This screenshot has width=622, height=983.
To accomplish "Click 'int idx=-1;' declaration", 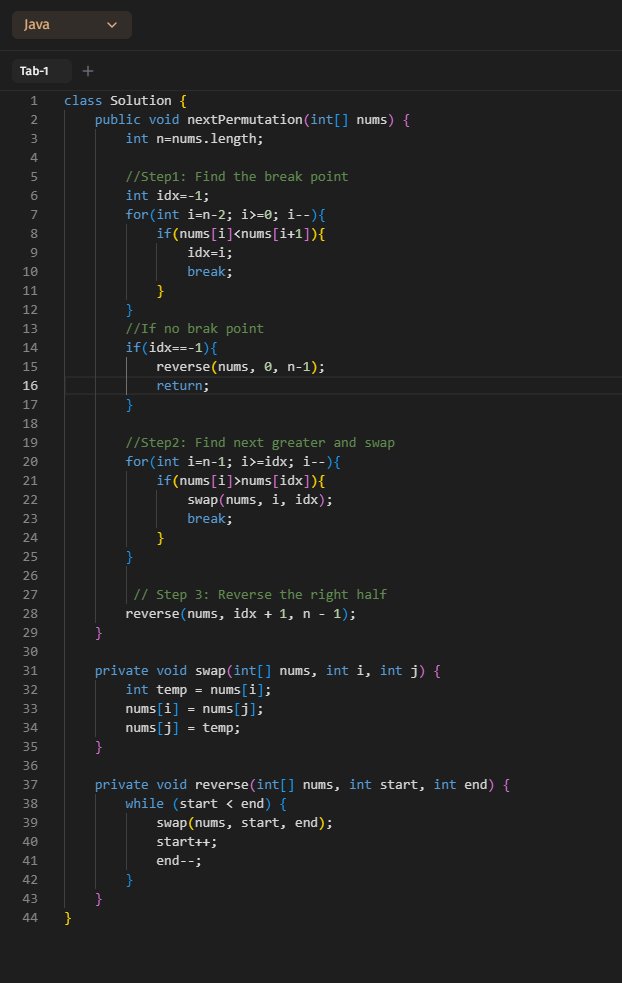I will [167, 196].
